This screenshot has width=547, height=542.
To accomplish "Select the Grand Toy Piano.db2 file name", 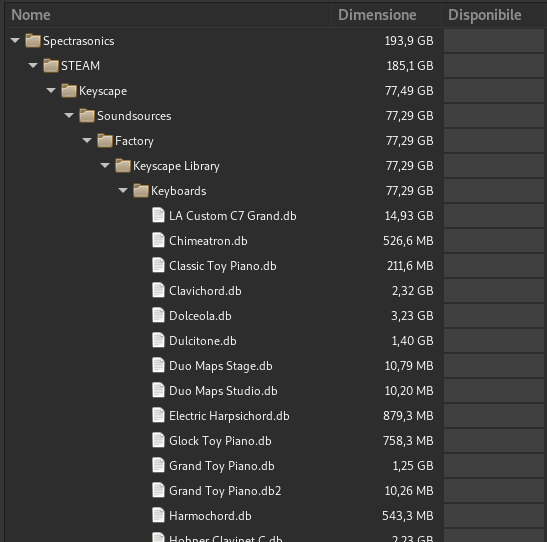I will [225, 491].
